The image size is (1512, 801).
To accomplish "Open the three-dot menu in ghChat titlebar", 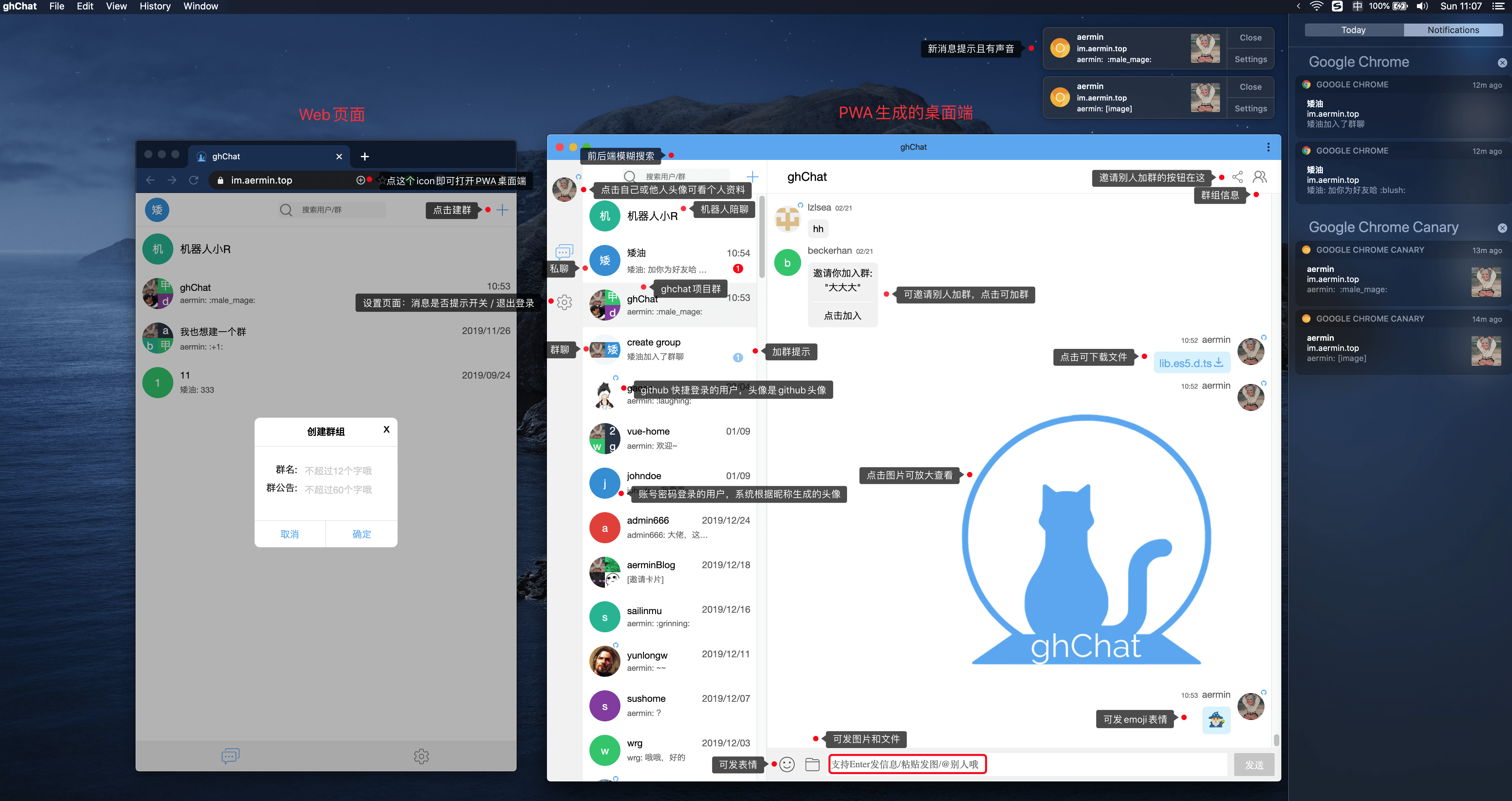I will pyautogui.click(x=1269, y=147).
